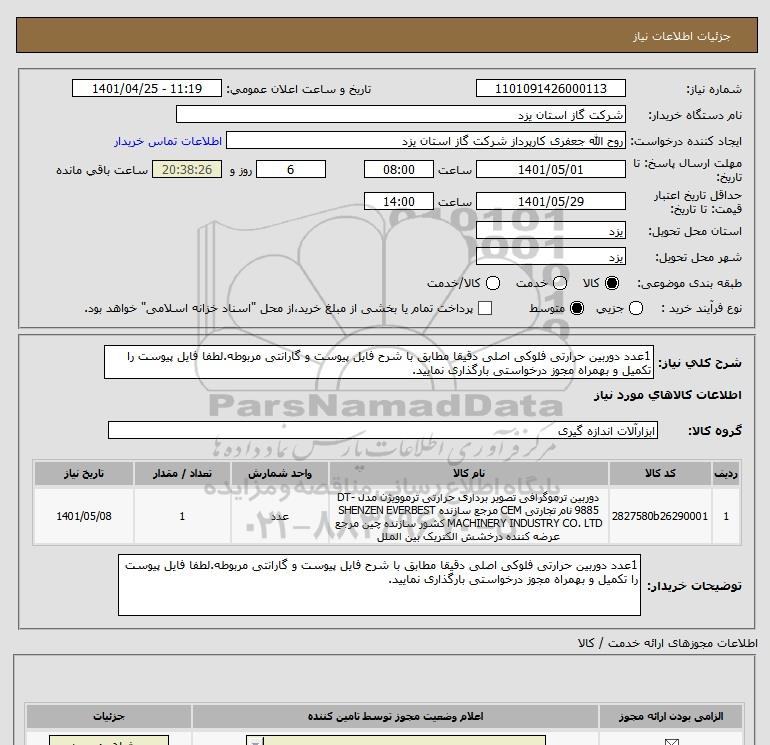
Task: Click the جزئیات column header
Action: (x=109, y=717)
